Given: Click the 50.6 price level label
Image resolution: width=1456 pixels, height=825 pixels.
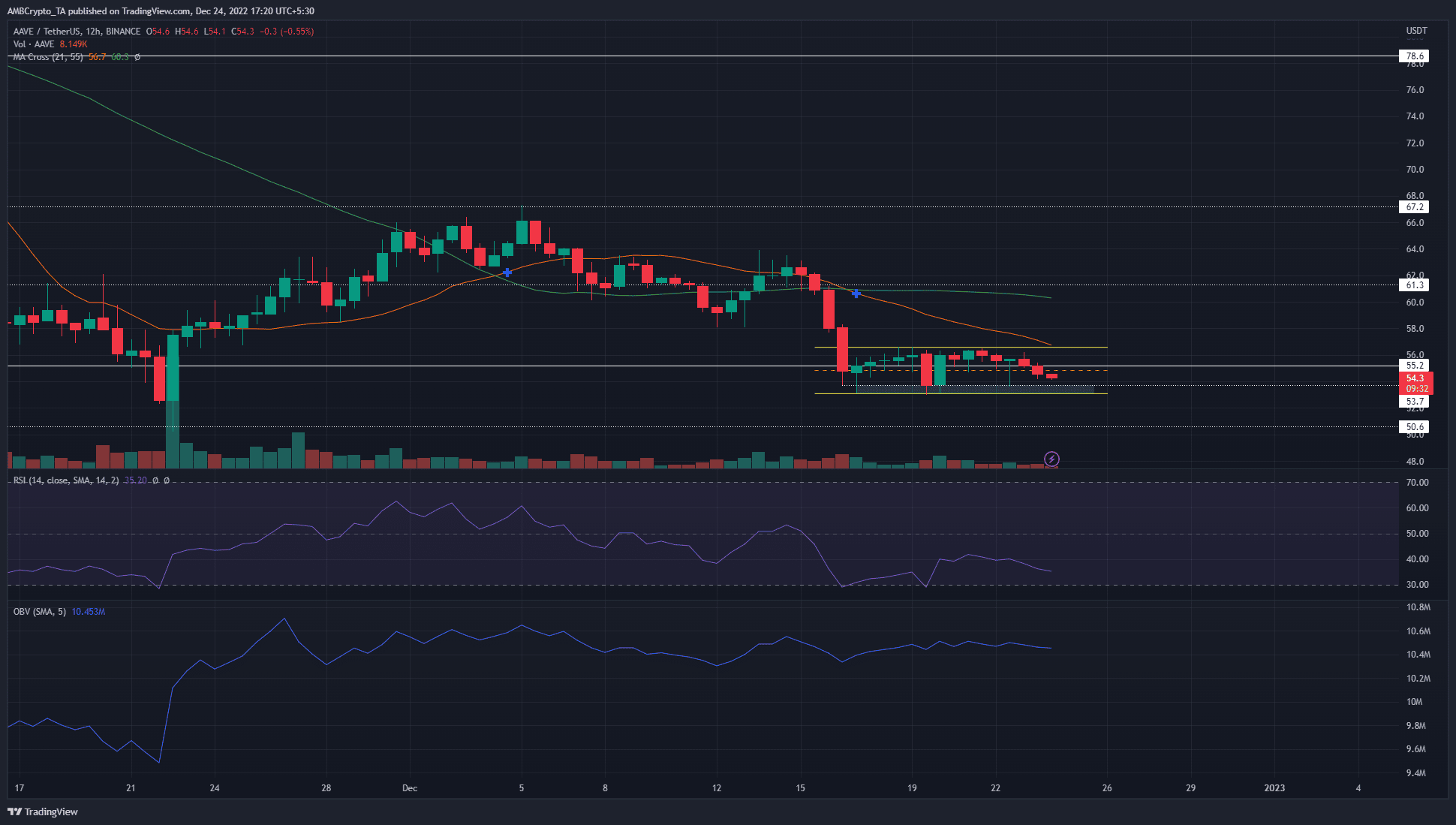Looking at the screenshot, I should click(x=1415, y=427).
